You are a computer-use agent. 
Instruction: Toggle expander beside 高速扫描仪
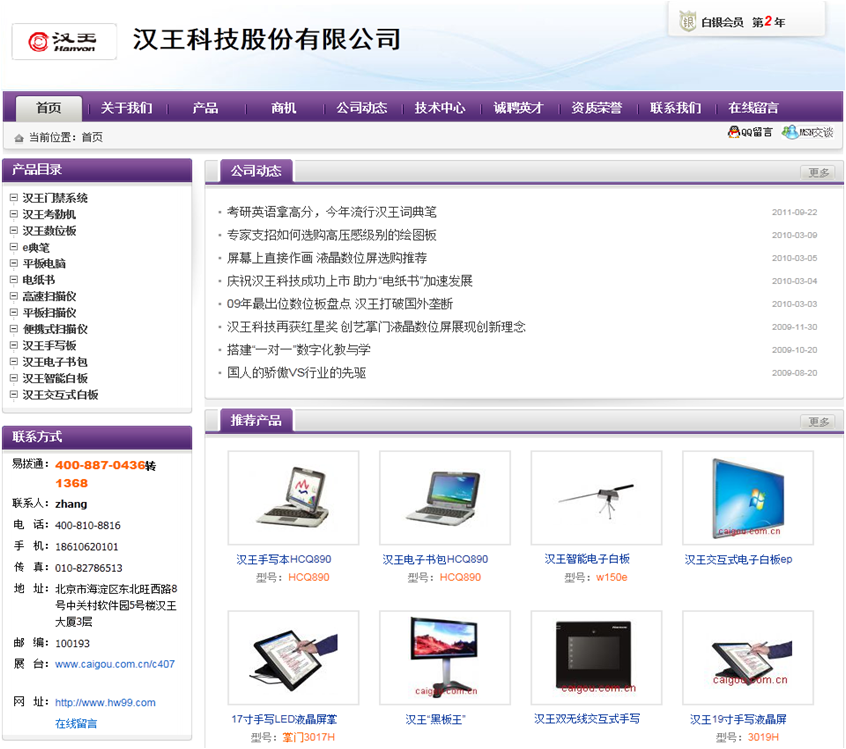coord(14,296)
